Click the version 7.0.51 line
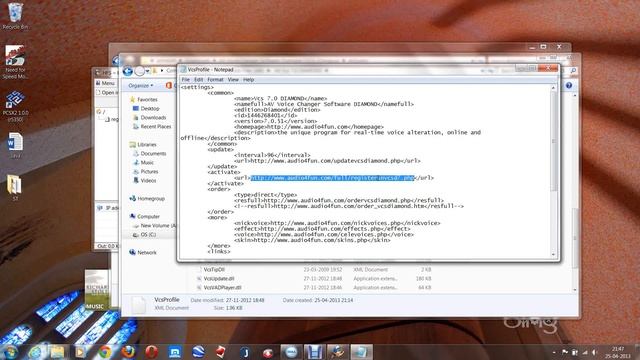This screenshot has width=640, height=360. click(276, 121)
